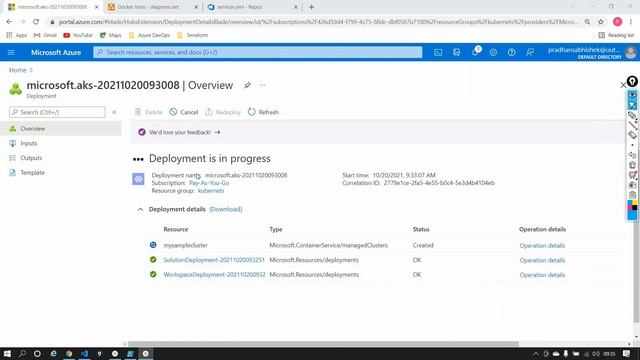Open the browser zoom magnifier icon
This screenshot has width=640, height=360.
point(587,22)
